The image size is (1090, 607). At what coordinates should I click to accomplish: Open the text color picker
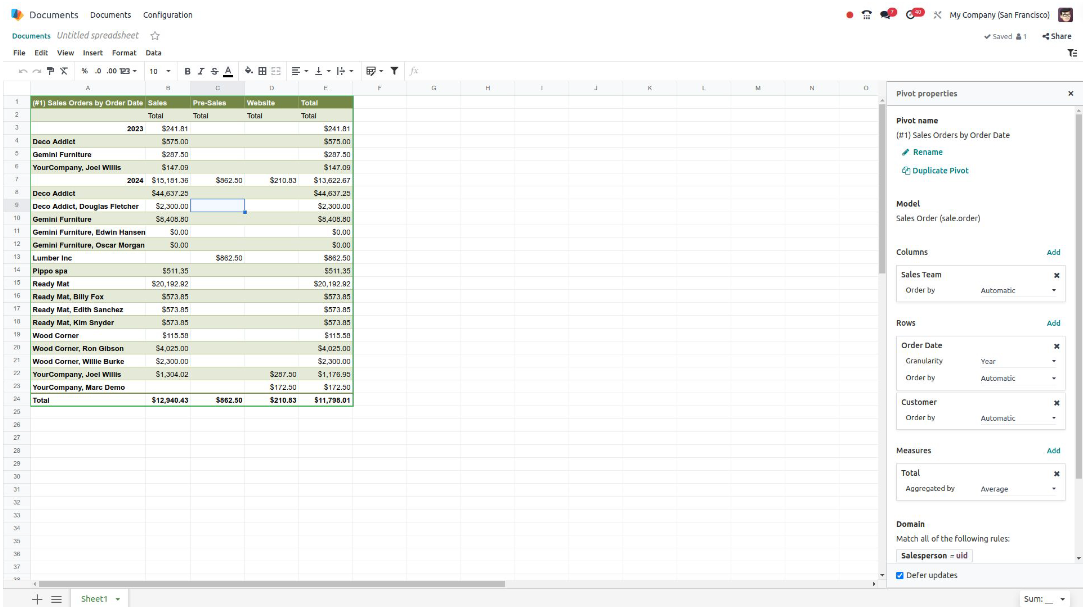[x=228, y=71]
